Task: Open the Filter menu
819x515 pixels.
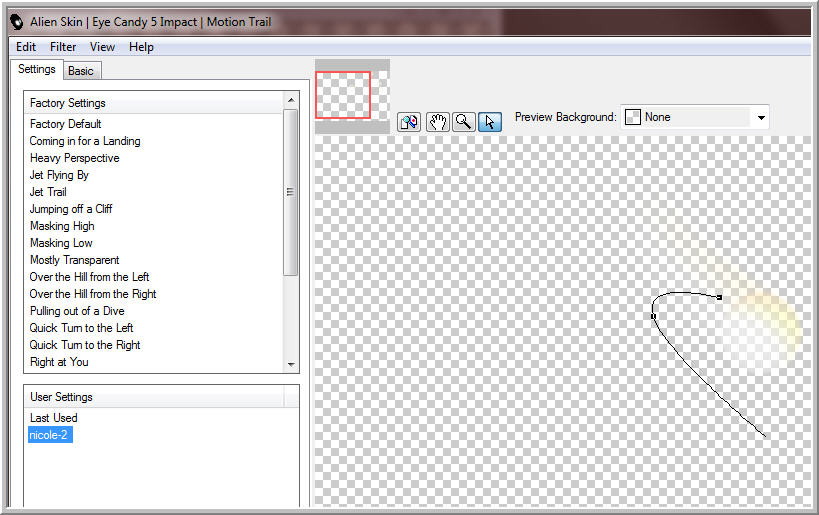Action: coord(63,47)
